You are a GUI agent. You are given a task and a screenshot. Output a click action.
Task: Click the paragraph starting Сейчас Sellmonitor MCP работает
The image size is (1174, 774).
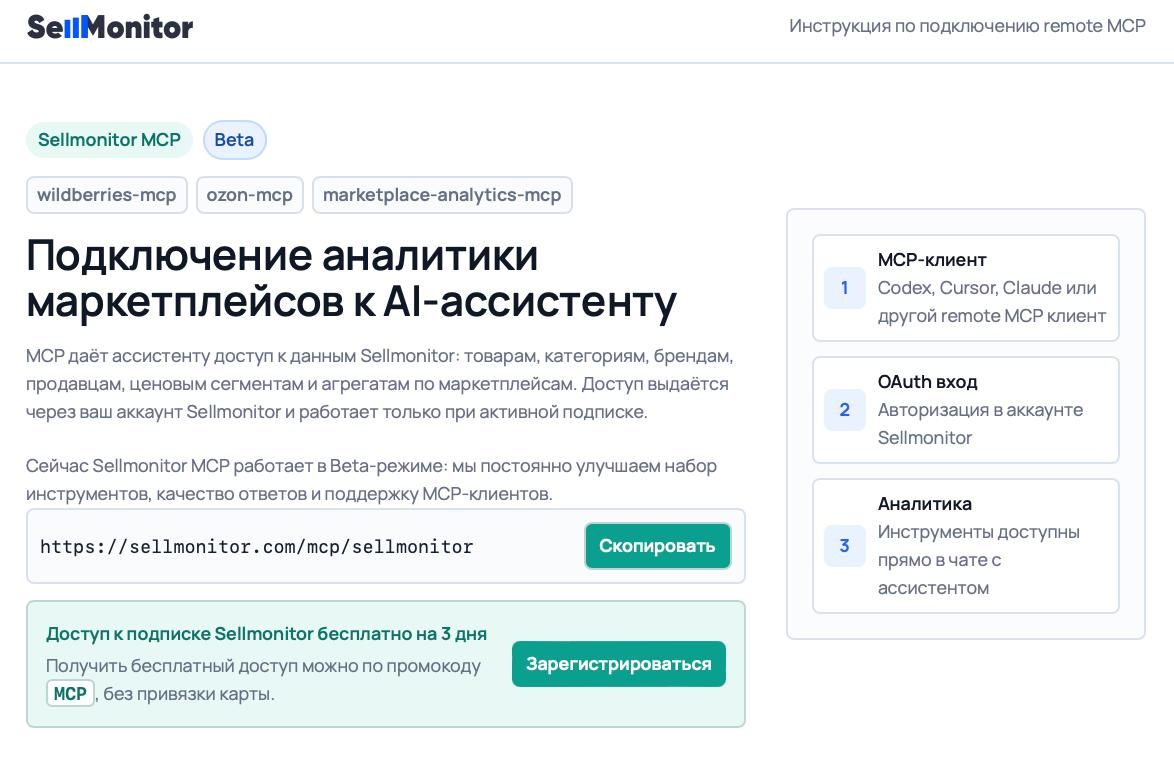pyautogui.click(x=371, y=480)
